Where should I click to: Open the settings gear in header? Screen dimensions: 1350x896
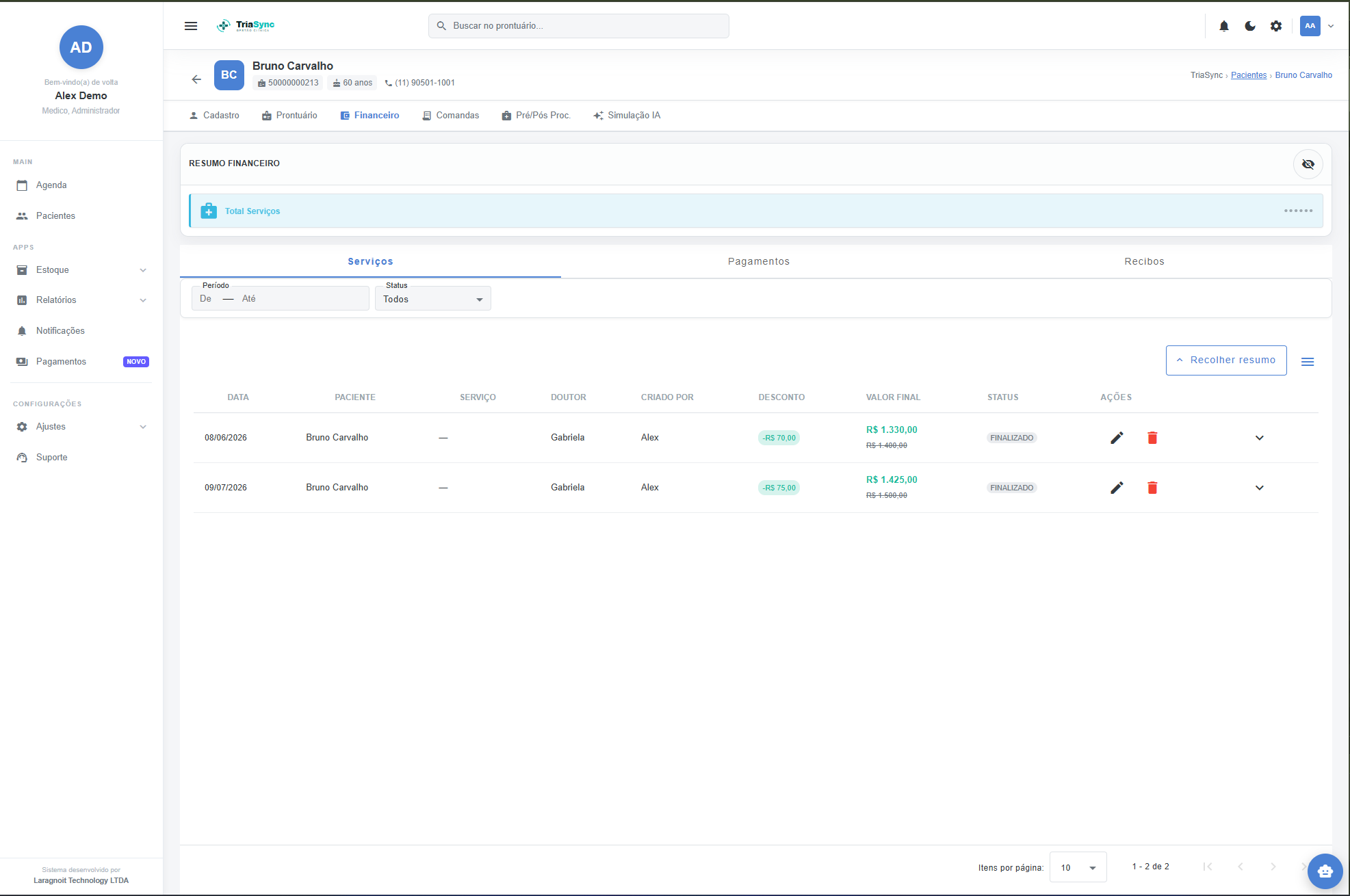tap(1276, 26)
